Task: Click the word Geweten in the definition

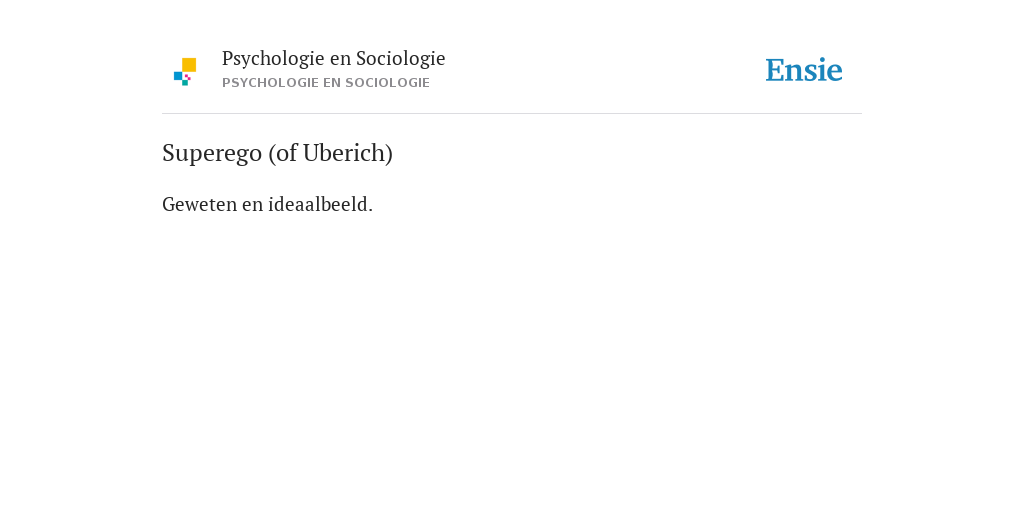Action: click(199, 205)
